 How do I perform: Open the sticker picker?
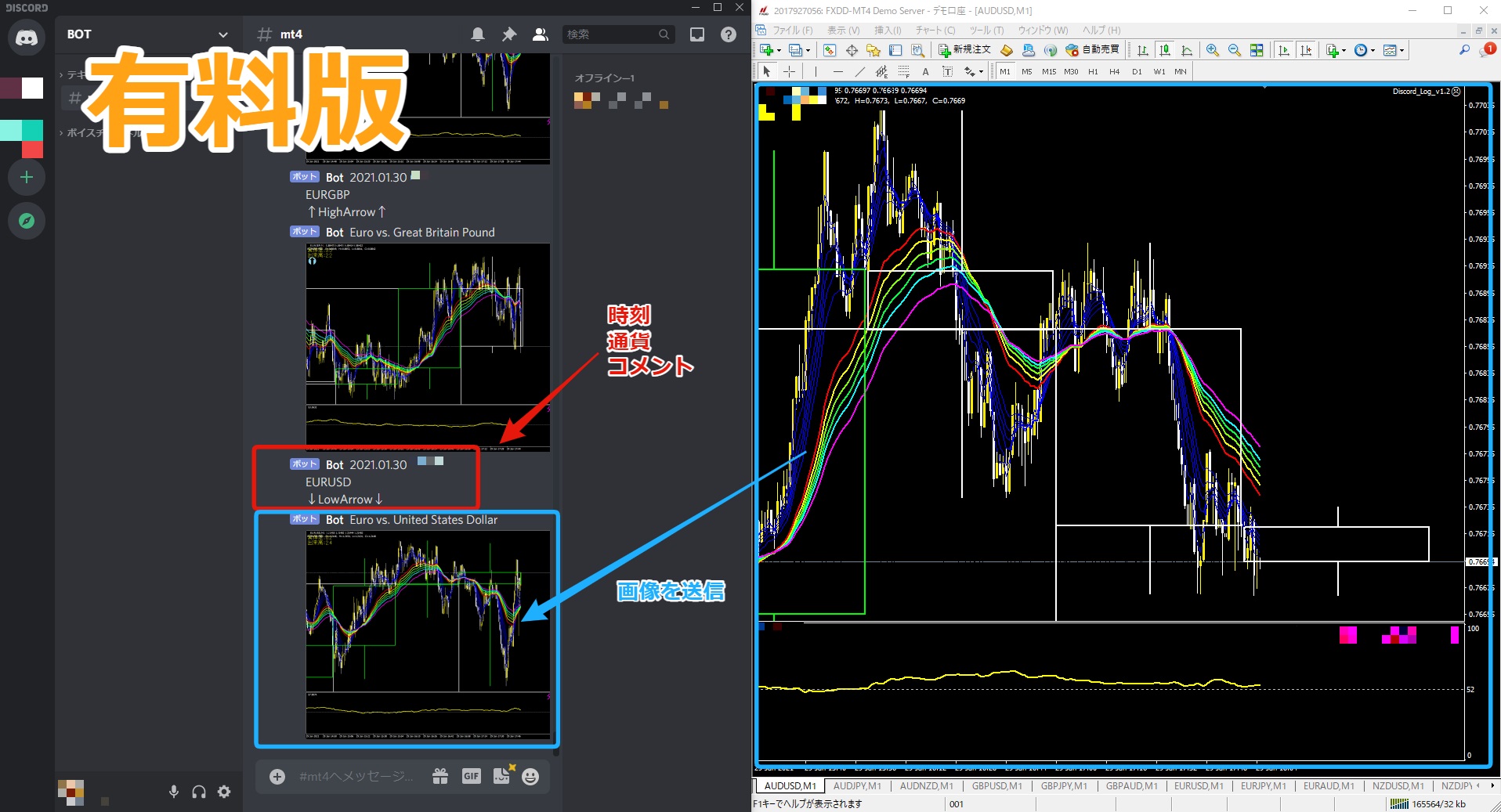click(x=501, y=776)
